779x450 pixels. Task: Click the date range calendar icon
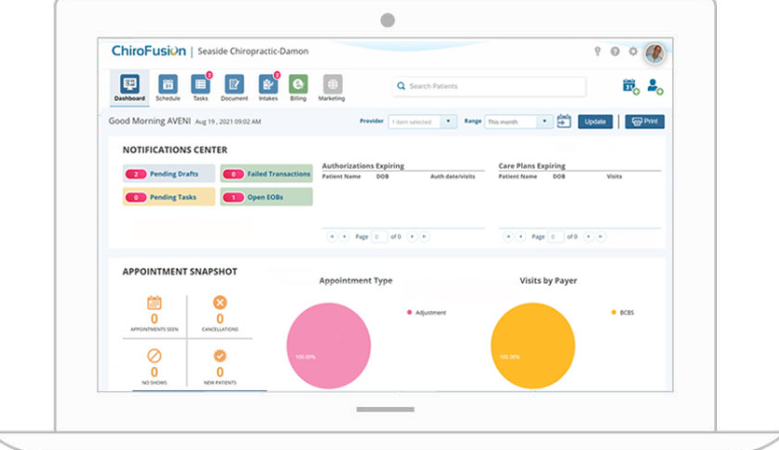(x=564, y=121)
